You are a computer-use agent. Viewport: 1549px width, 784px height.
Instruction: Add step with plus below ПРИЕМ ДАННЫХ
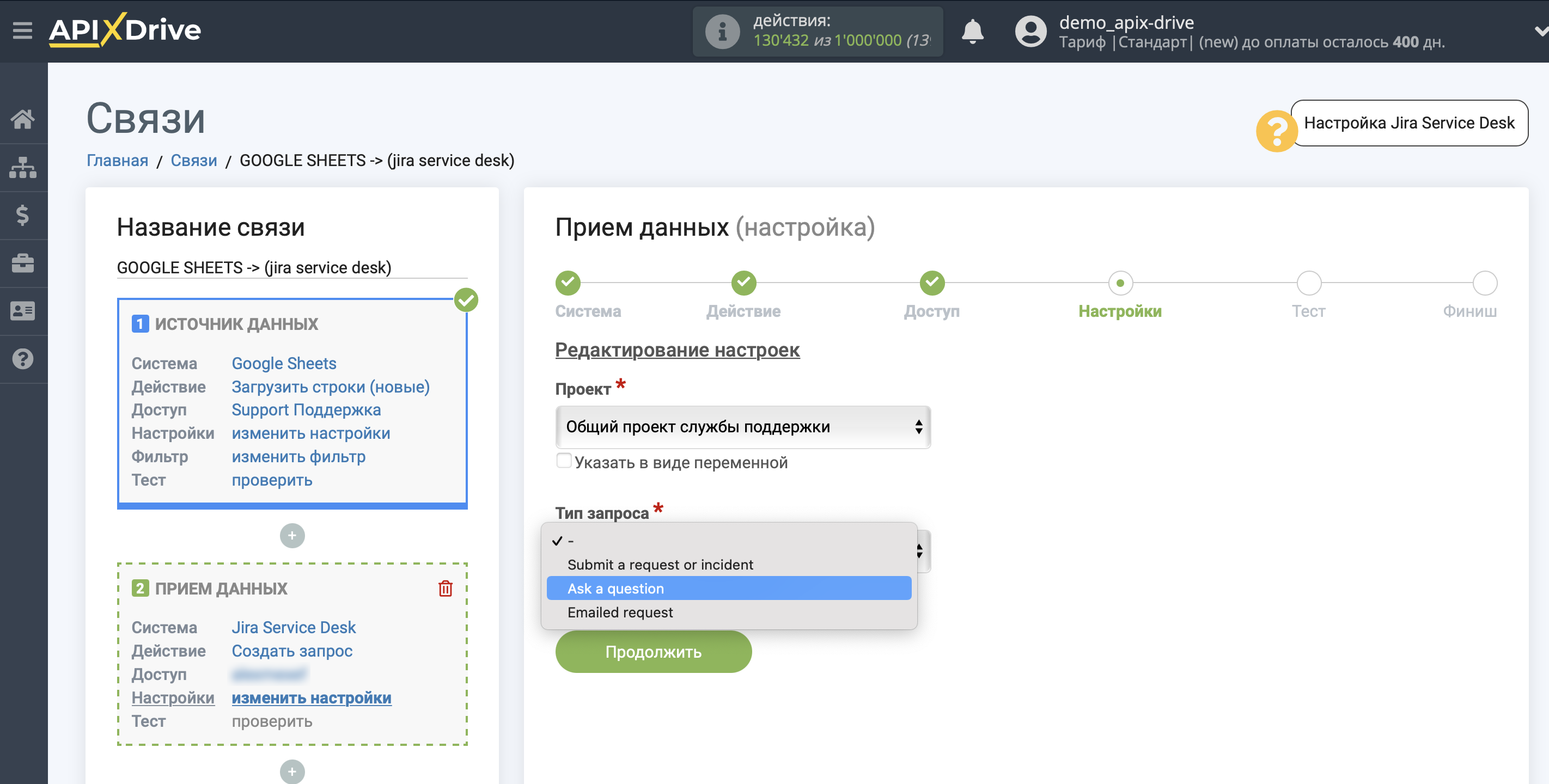pos(292,771)
